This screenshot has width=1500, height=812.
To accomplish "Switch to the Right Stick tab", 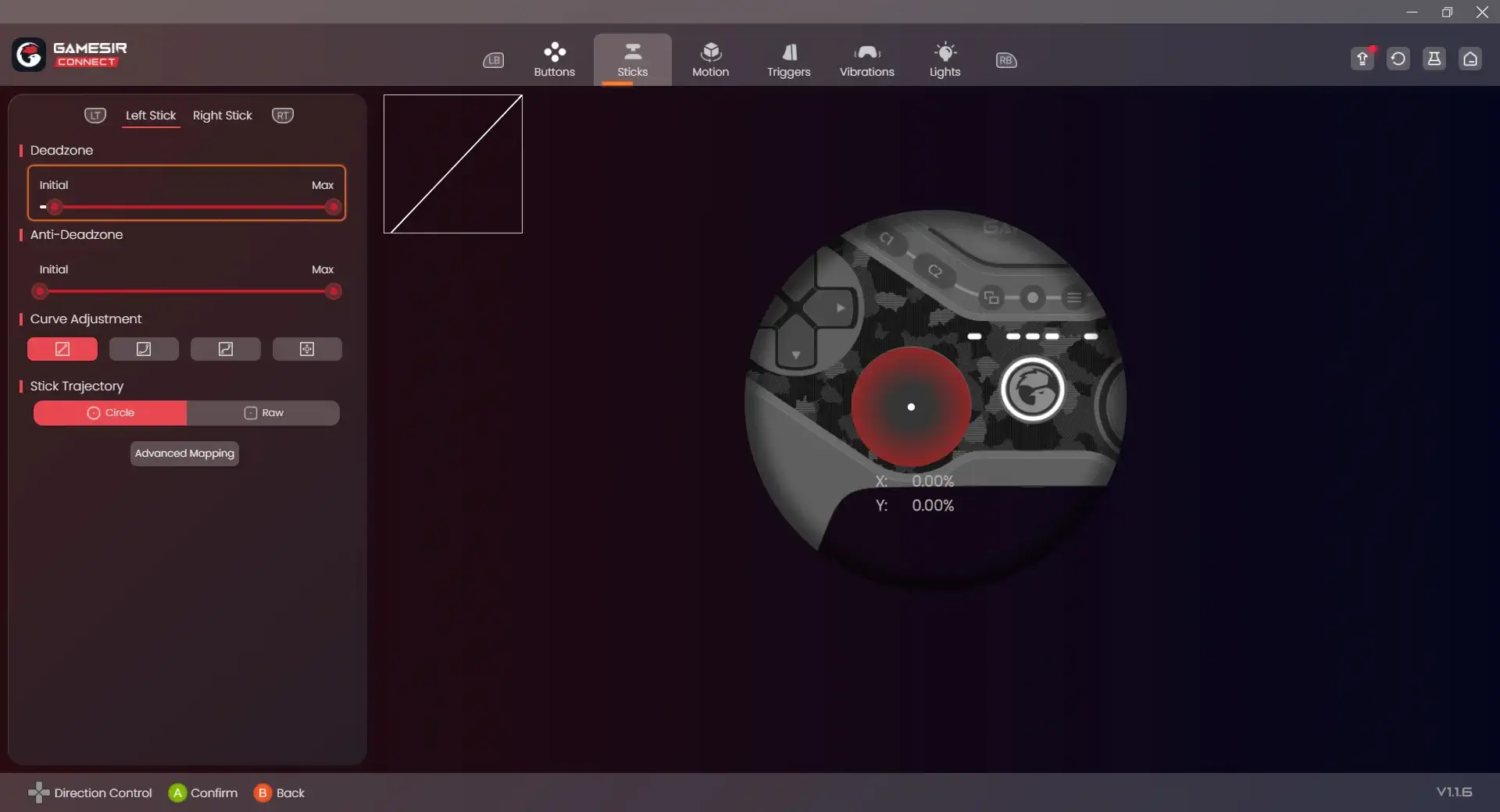I will click(222, 116).
